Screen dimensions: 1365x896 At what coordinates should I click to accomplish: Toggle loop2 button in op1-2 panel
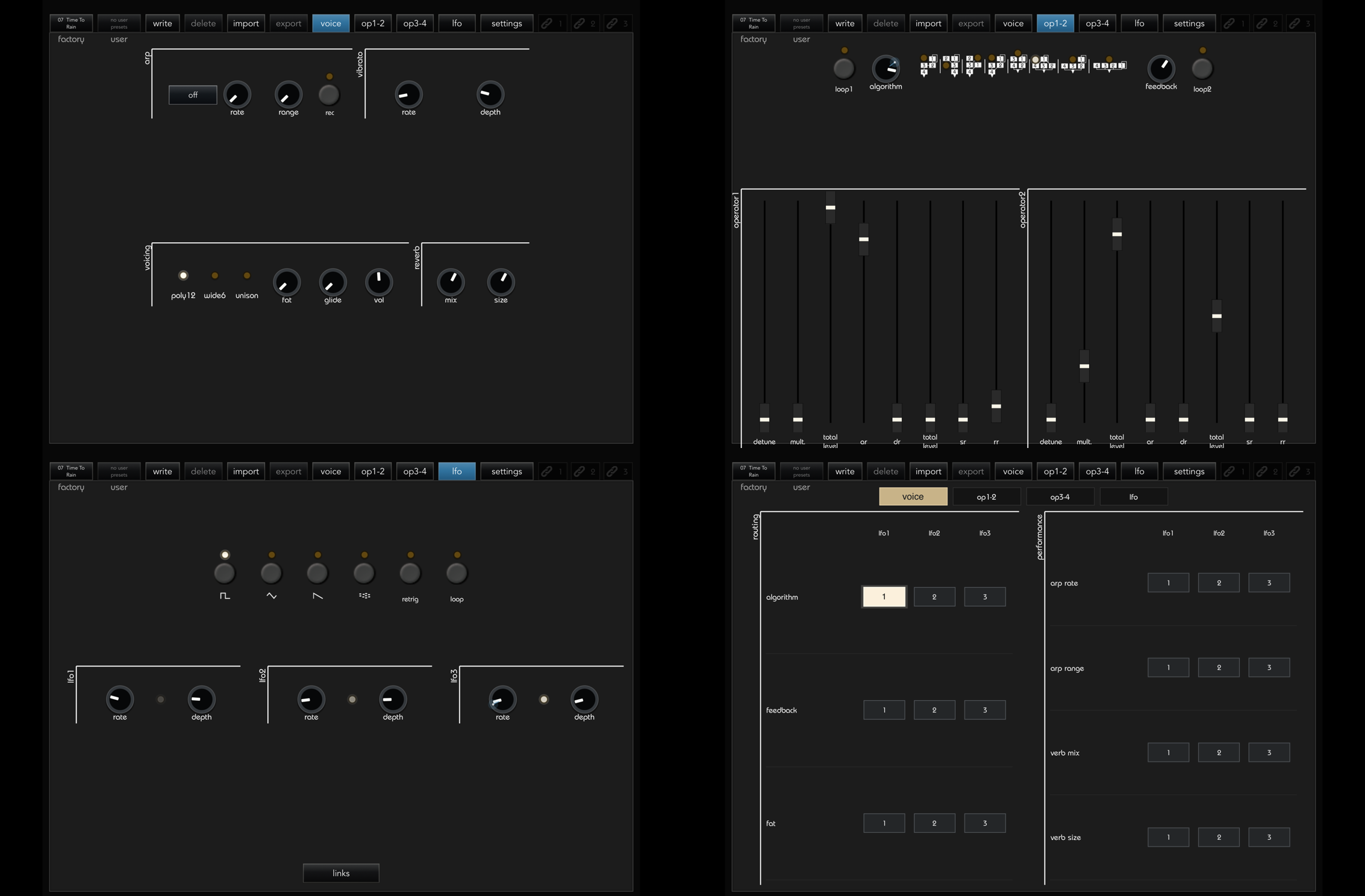[x=1202, y=69]
